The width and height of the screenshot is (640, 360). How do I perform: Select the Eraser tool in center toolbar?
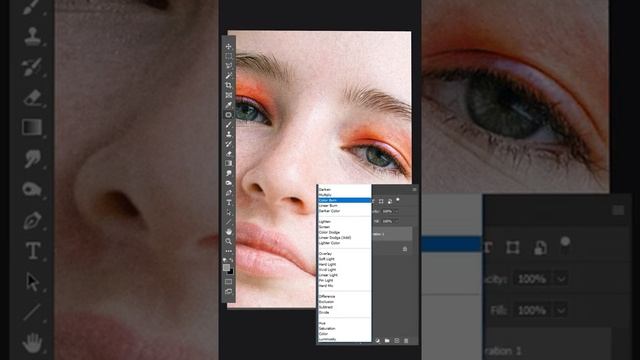tap(229, 154)
